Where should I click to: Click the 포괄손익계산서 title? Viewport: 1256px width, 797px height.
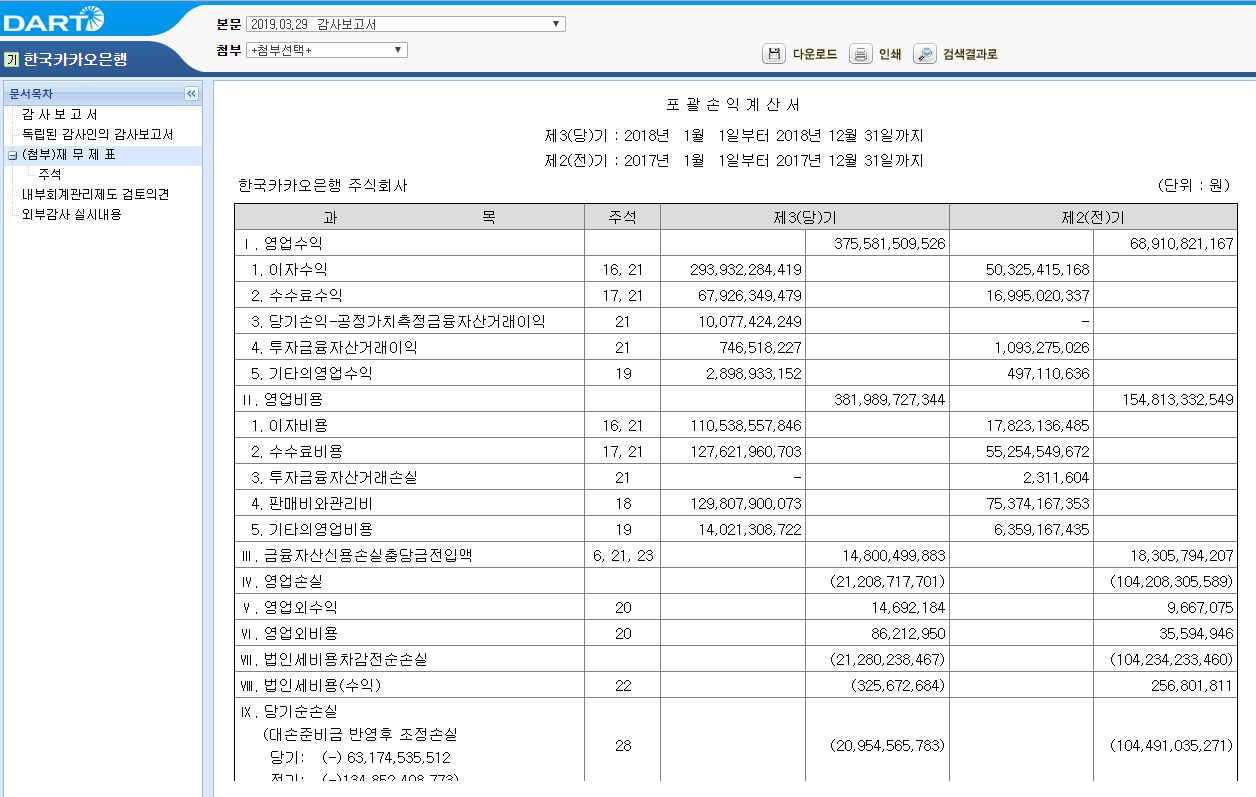(x=733, y=105)
